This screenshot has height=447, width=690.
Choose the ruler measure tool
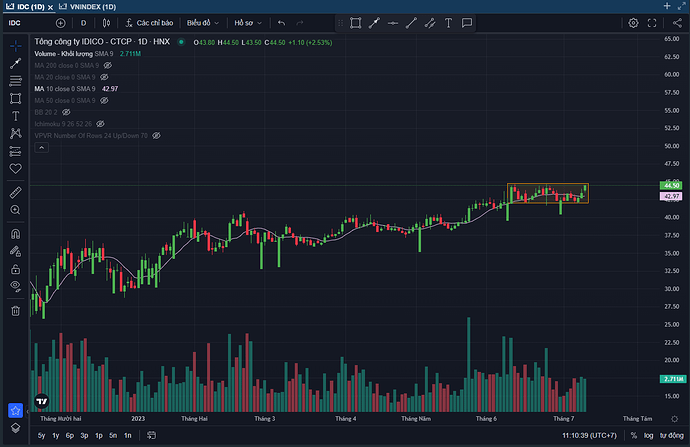point(15,191)
